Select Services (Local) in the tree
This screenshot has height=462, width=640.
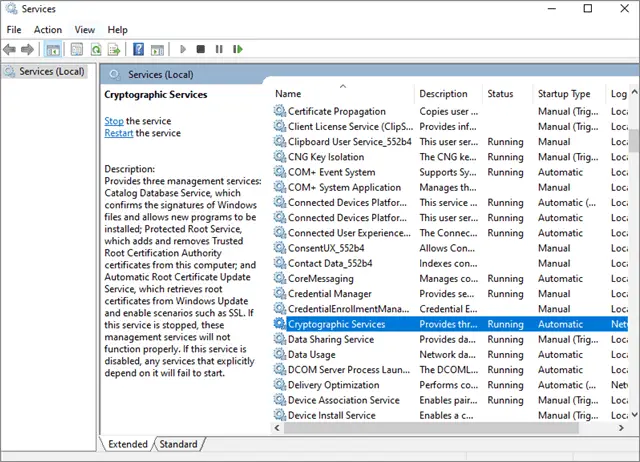44,71
